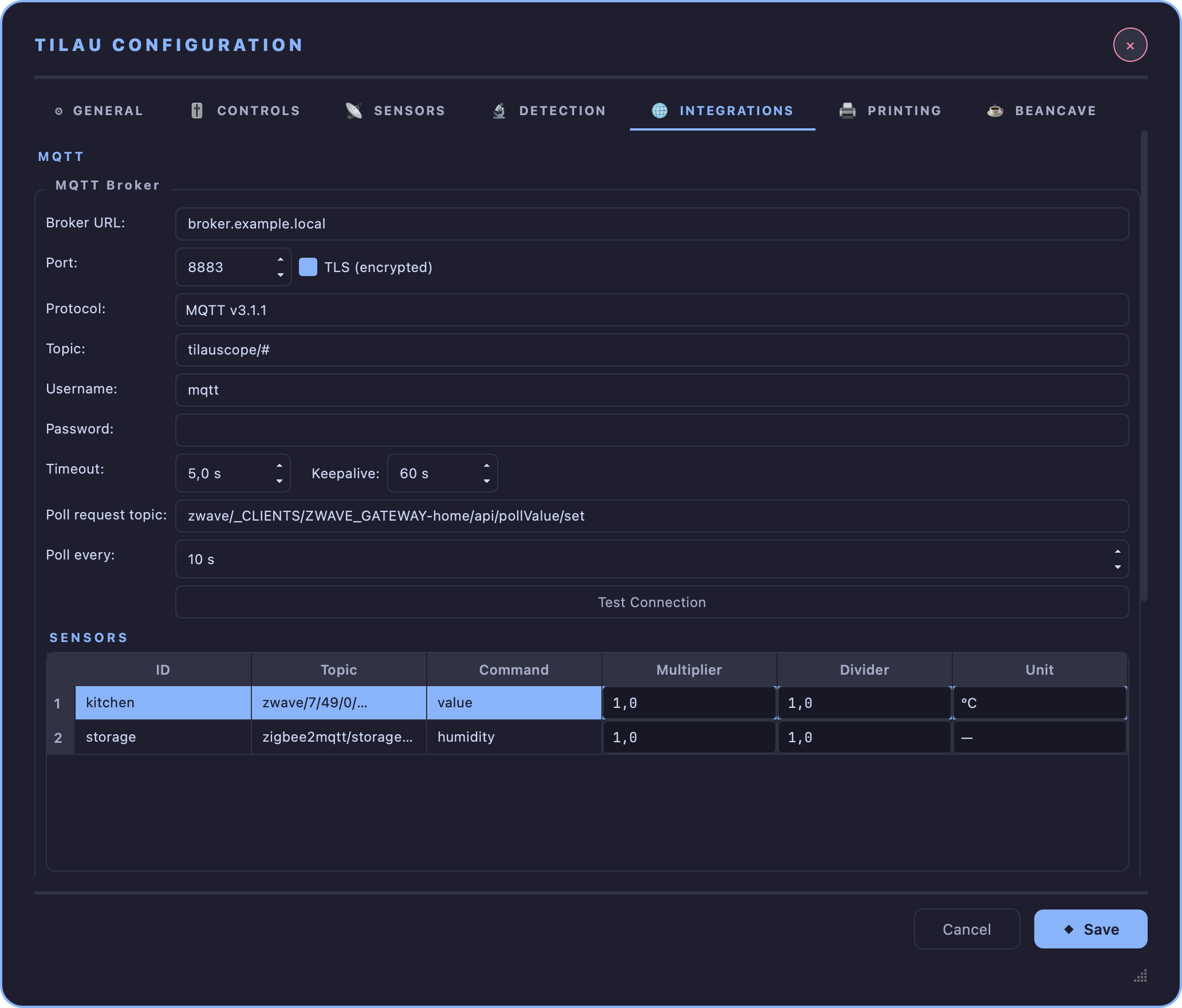Click the value command cell in kitchen row
Screen dimensions: 1182x1008
click(514, 703)
